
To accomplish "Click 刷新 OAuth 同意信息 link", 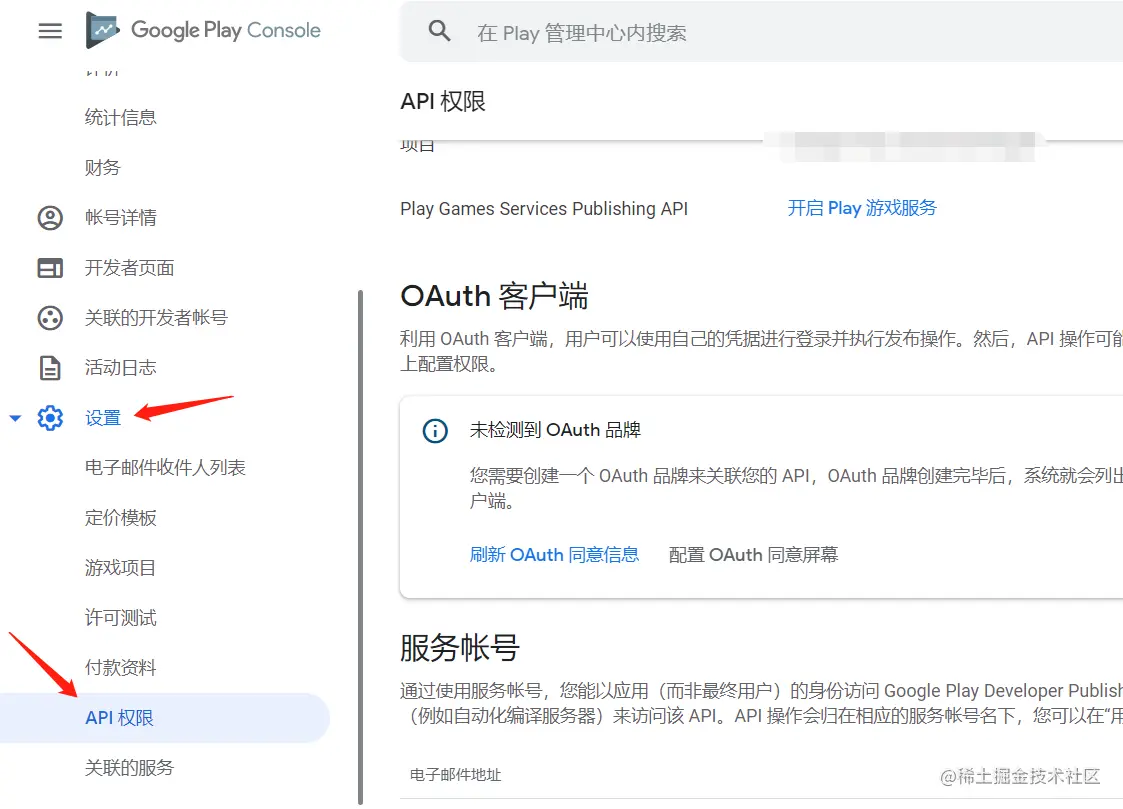I will (554, 555).
